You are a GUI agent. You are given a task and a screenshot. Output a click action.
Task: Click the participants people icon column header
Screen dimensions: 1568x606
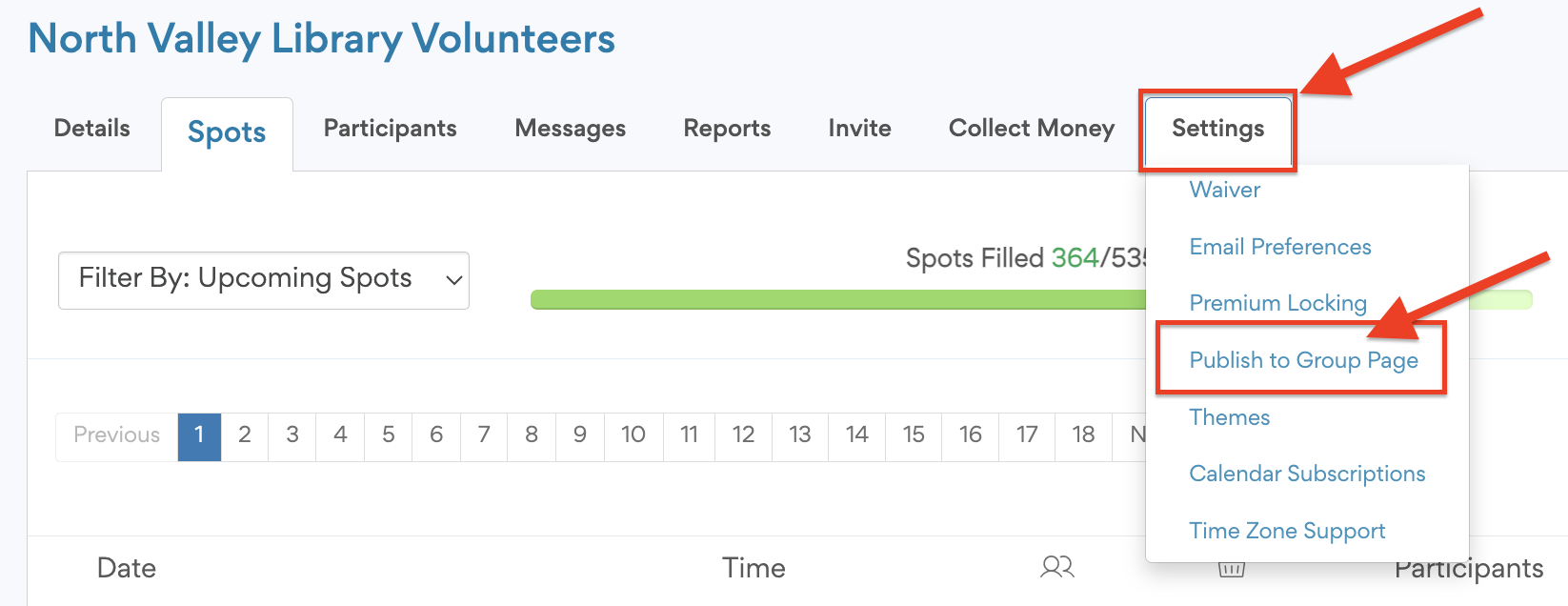[x=1057, y=568]
